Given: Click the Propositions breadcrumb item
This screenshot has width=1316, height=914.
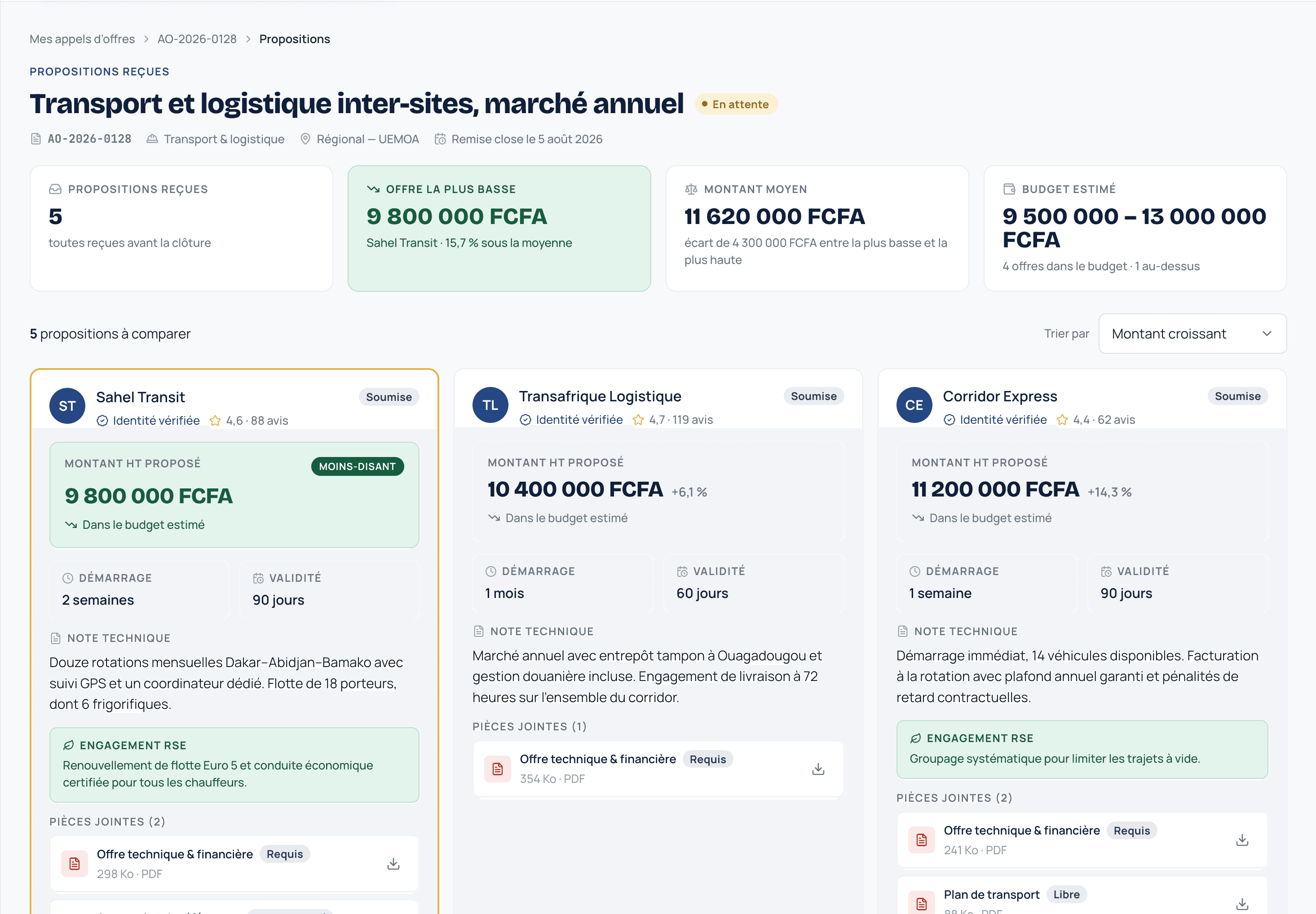Looking at the screenshot, I should tap(295, 39).
